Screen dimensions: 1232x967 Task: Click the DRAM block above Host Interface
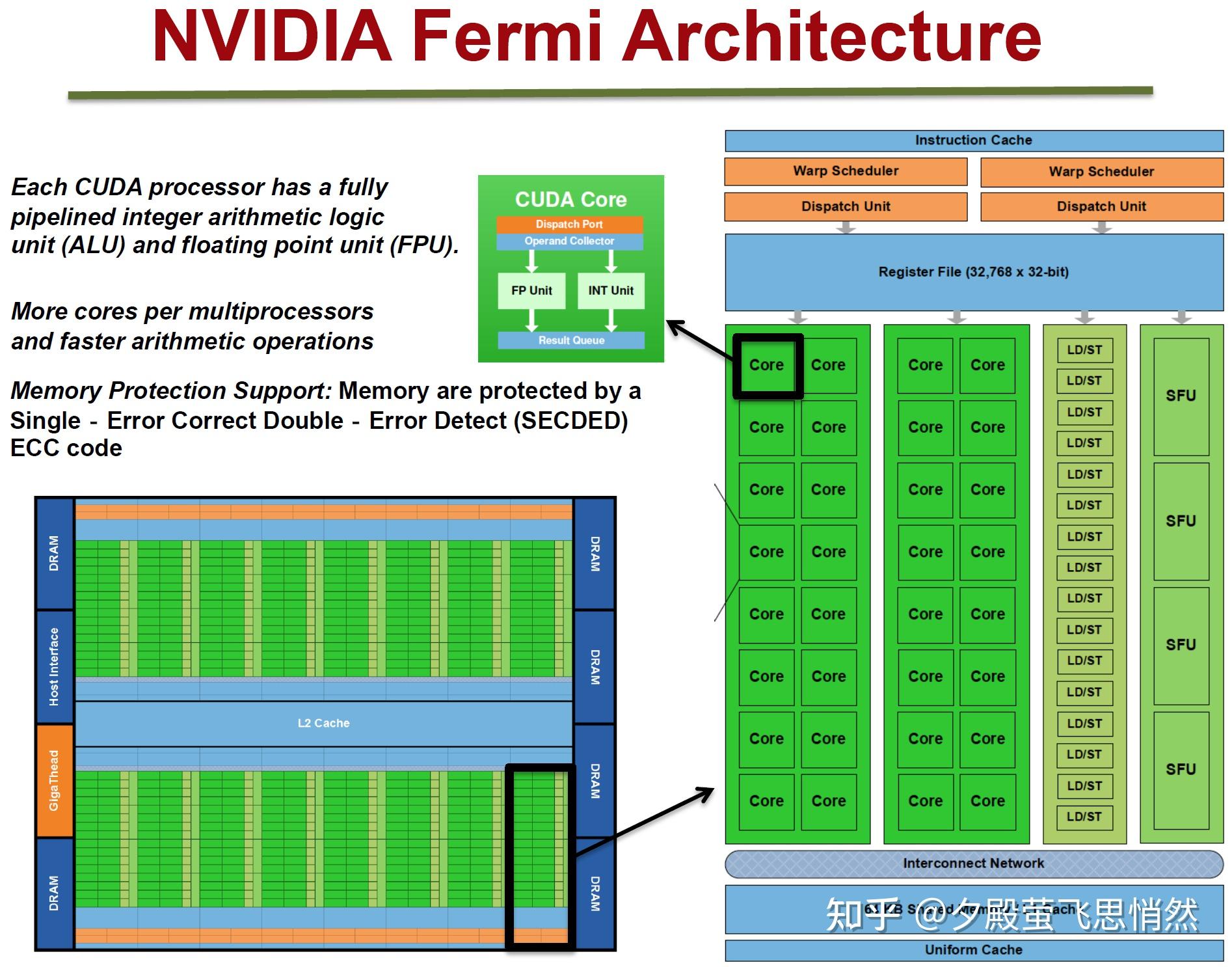click(54, 554)
